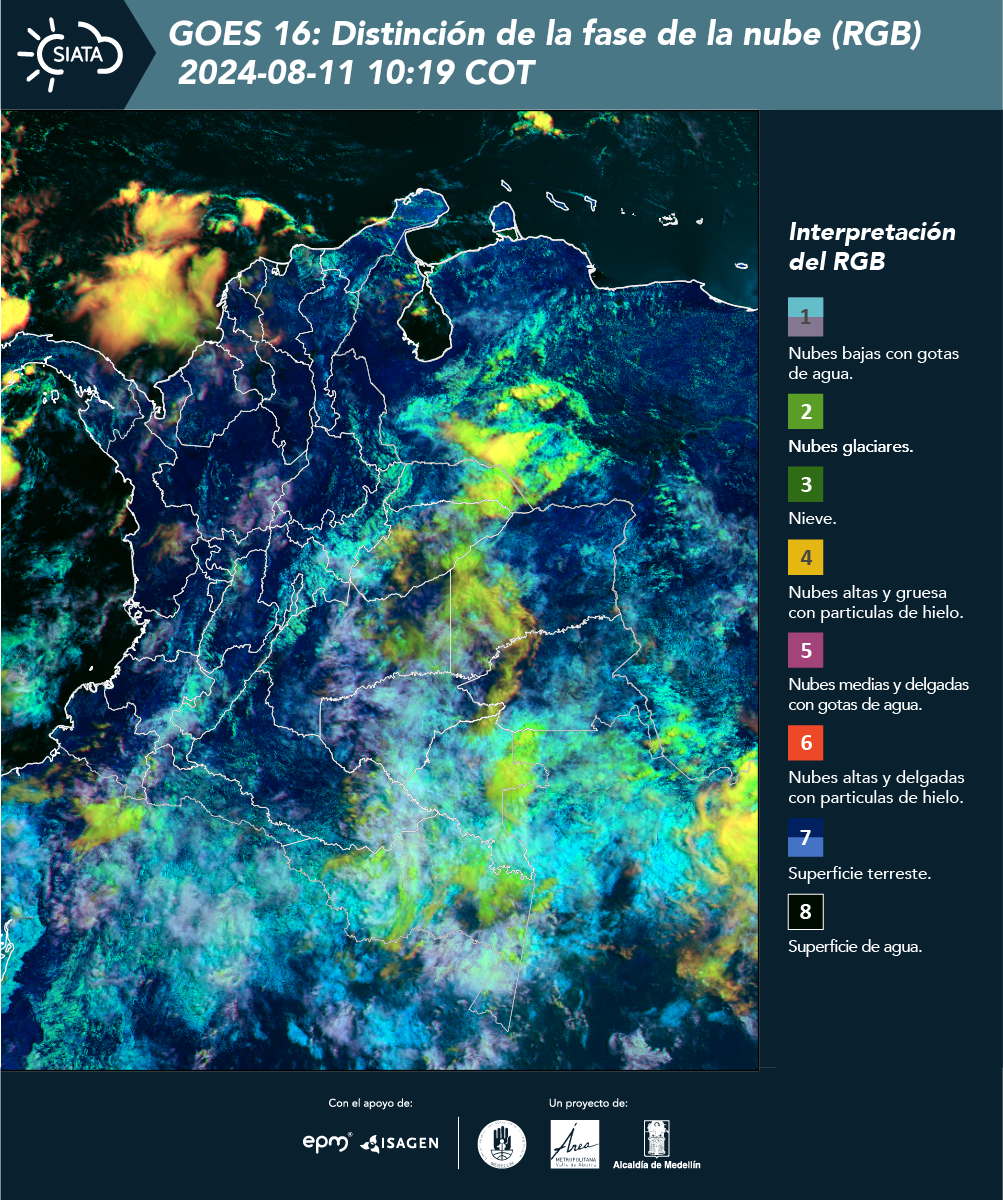The height and width of the screenshot is (1200, 1003).
Task: Click the epm logo in the footer
Action: point(327,1142)
